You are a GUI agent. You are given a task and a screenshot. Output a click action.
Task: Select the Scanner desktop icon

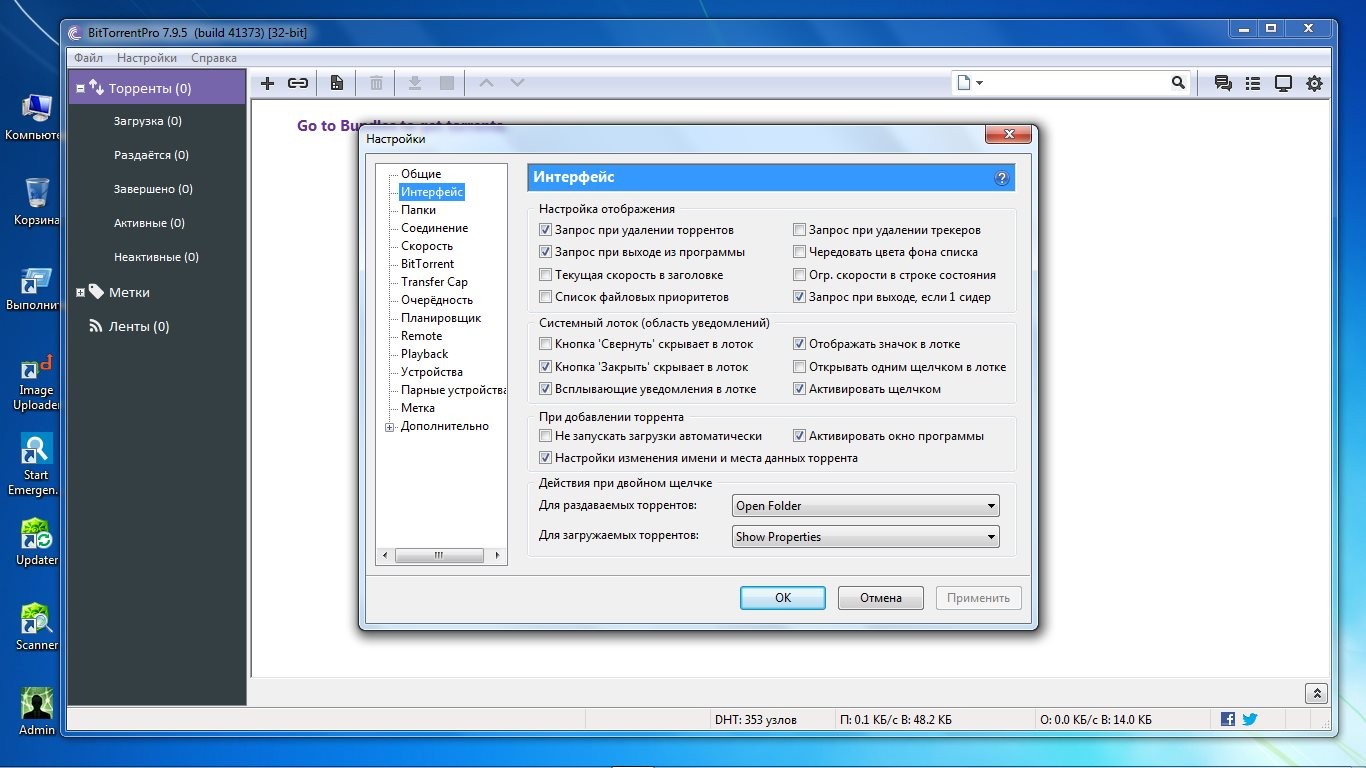point(37,627)
